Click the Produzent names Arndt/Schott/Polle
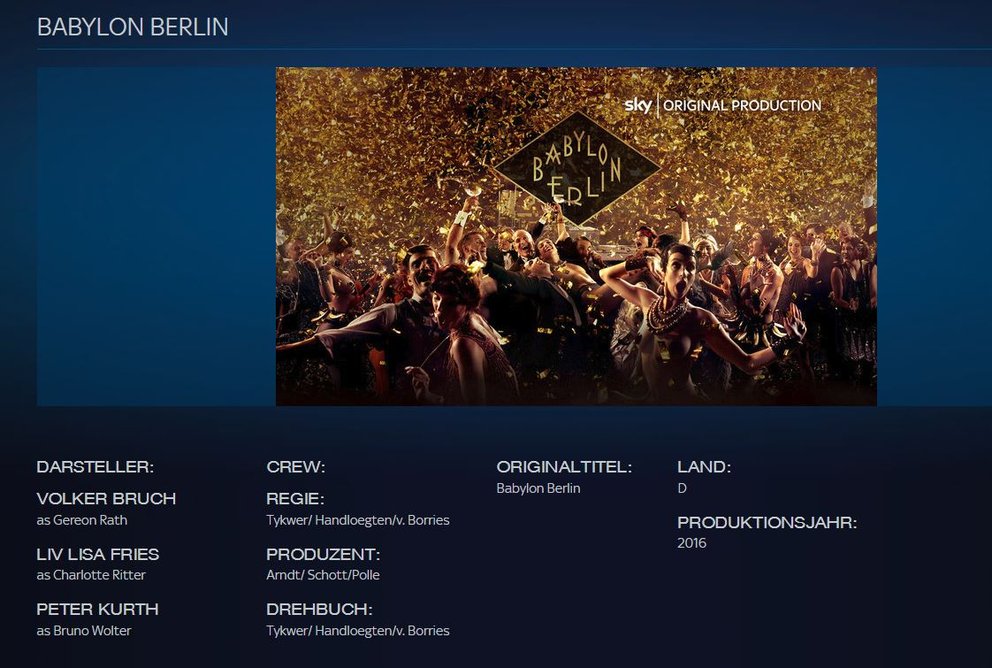This screenshot has width=992, height=668. tap(323, 575)
